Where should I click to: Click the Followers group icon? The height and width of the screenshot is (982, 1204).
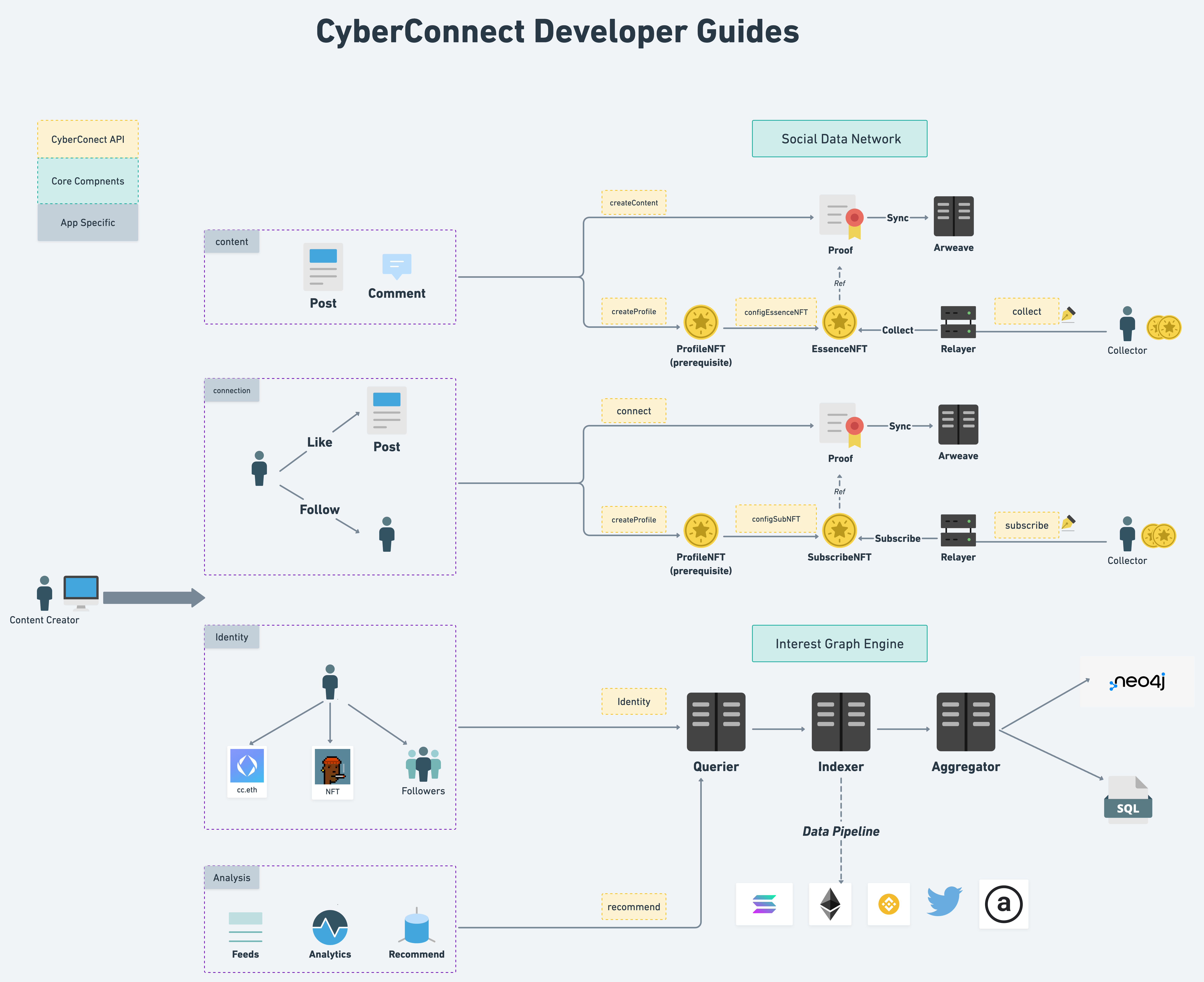(x=423, y=764)
